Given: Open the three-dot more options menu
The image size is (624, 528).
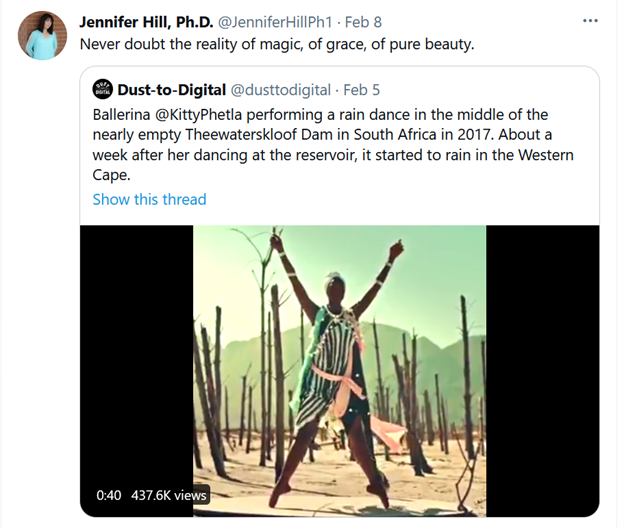Looking at the screenshot, I should click(x=590, y=21).
